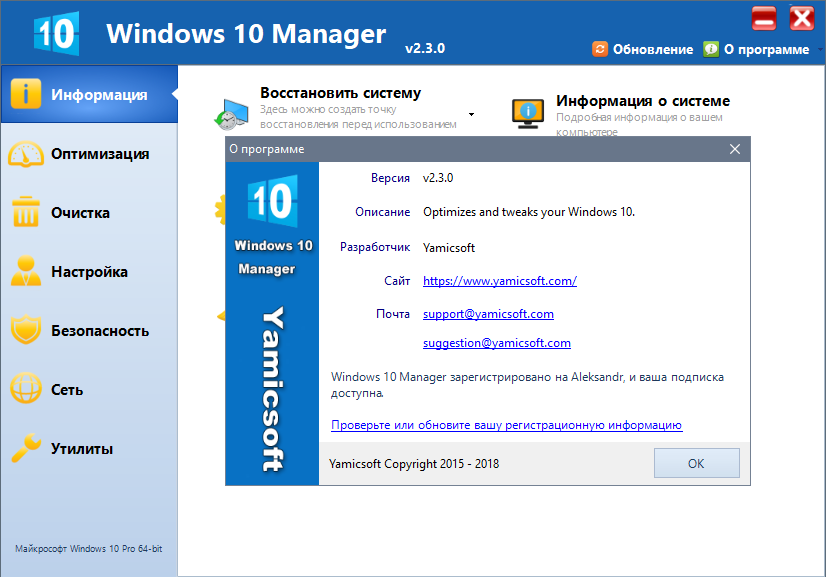Click the Майкрософт Windows 10 Pro 64-bit status text

[88, 549]
